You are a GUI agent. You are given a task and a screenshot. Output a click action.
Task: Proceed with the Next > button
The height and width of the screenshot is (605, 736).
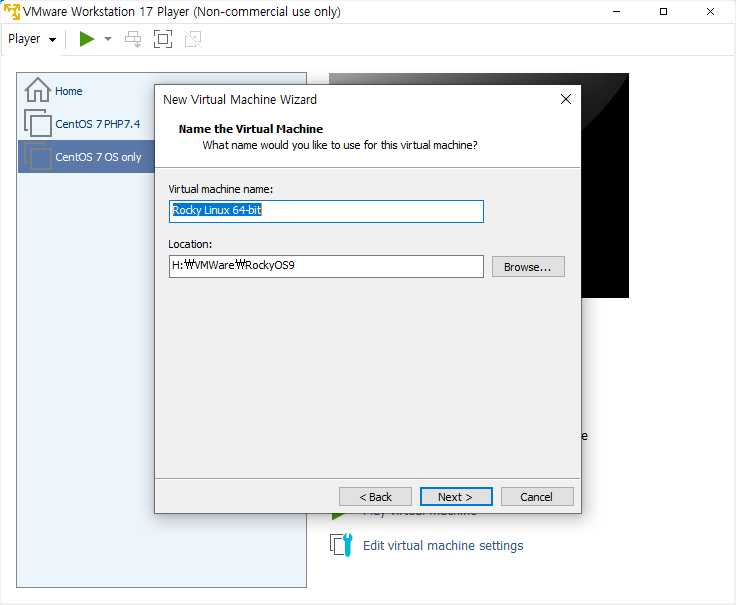coord(456,497)
